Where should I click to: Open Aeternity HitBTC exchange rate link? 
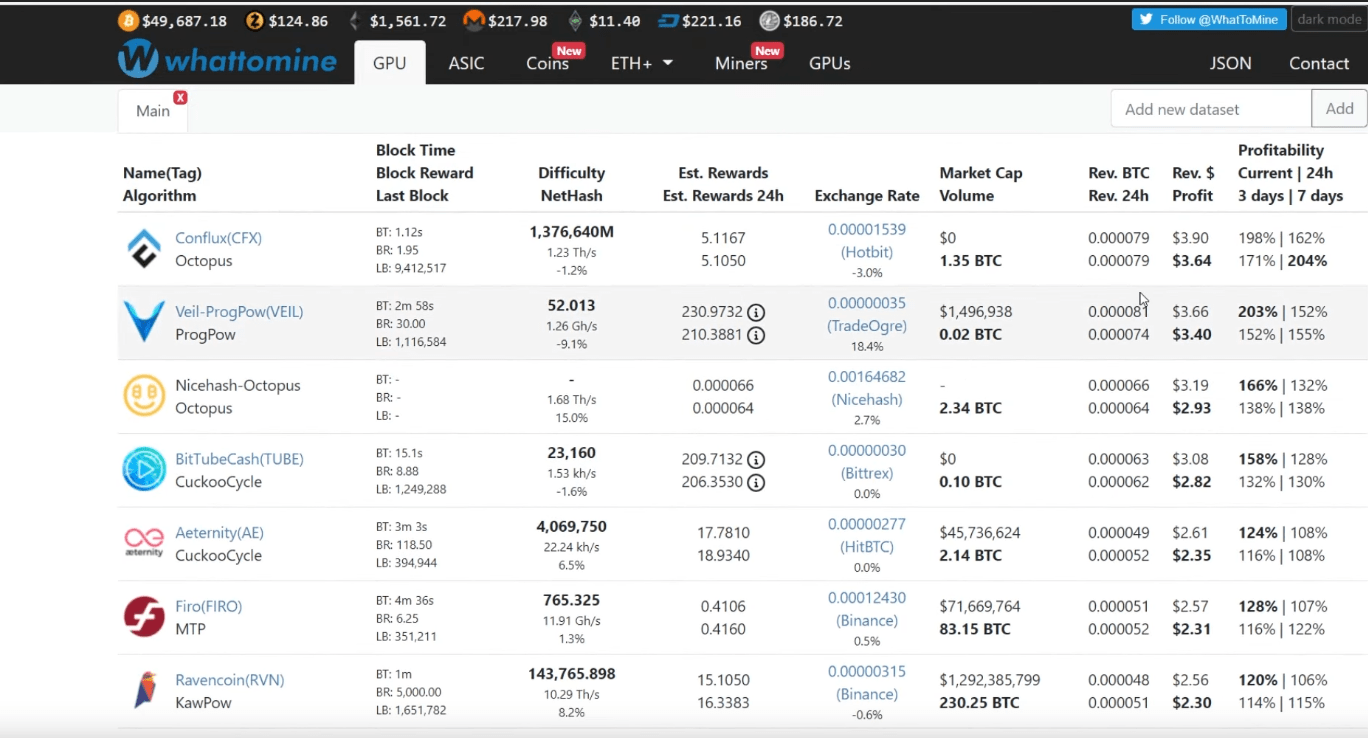[x=867, y=535]
